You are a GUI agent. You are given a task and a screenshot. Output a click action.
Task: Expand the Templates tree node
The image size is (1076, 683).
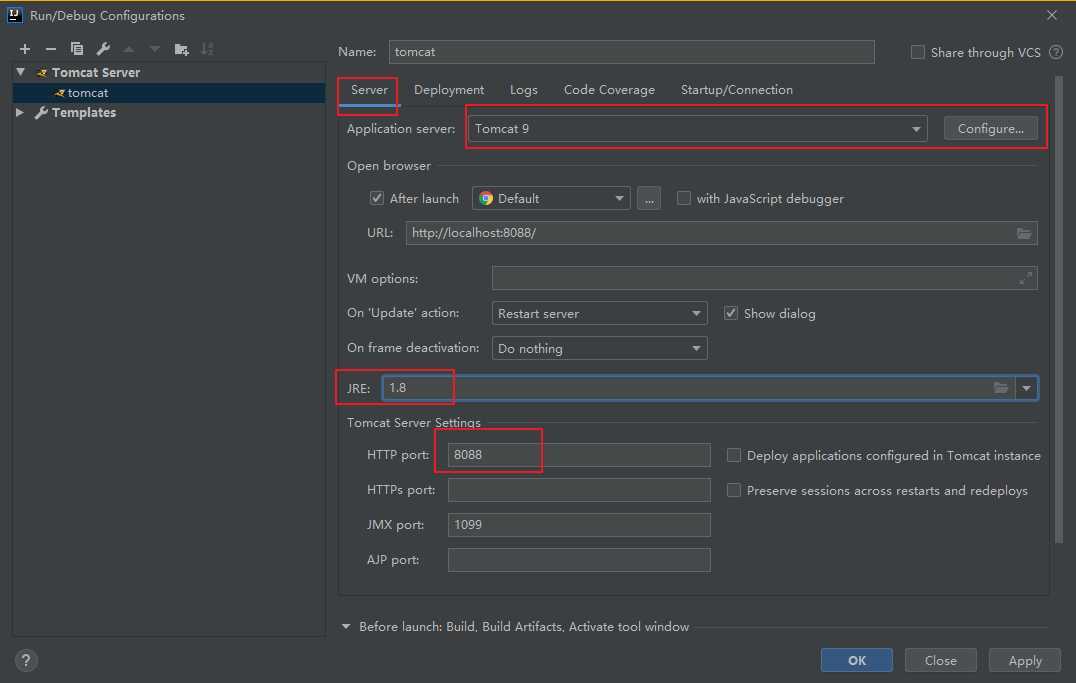20,113
